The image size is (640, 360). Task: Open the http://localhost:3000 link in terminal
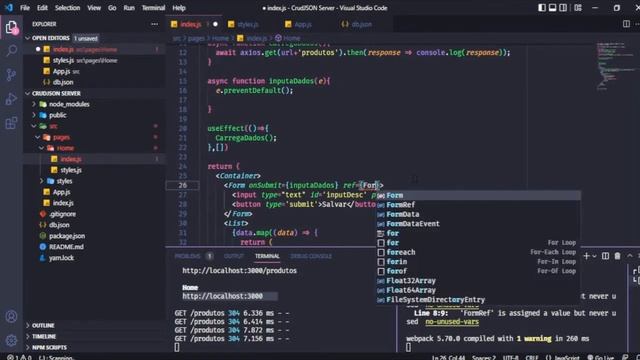click(x=222, y=296)
